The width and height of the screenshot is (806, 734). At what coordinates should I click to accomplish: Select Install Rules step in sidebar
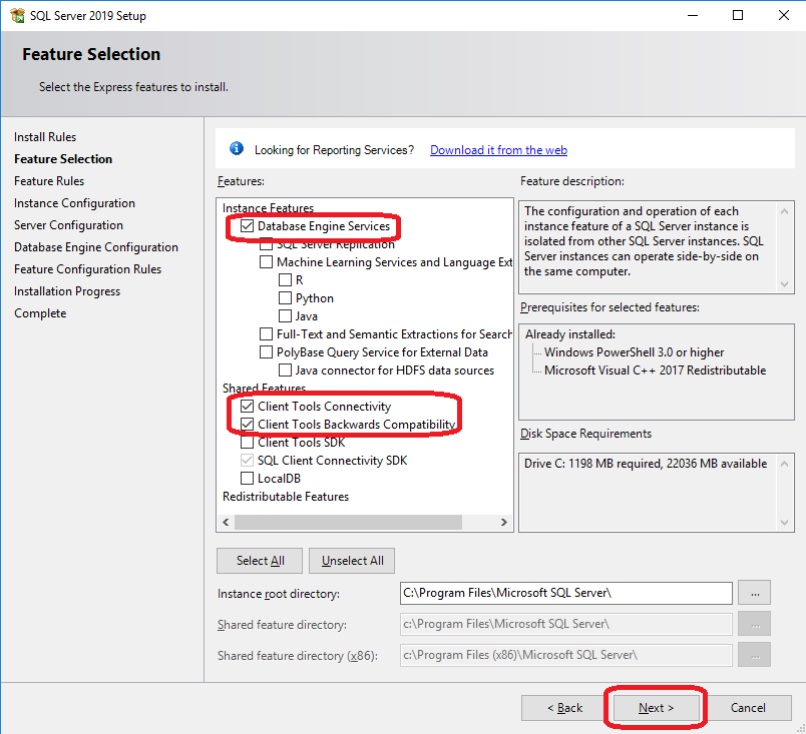click(x=45, y=137)
